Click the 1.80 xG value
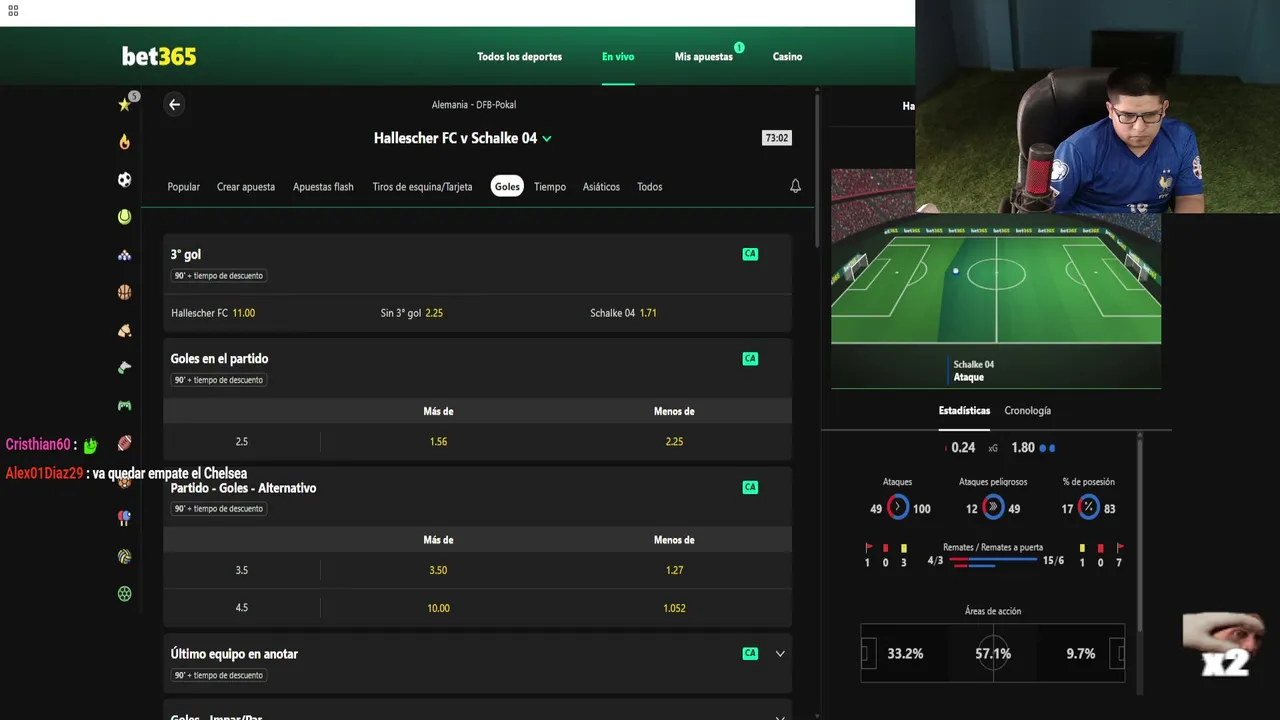 [1023, 448]
